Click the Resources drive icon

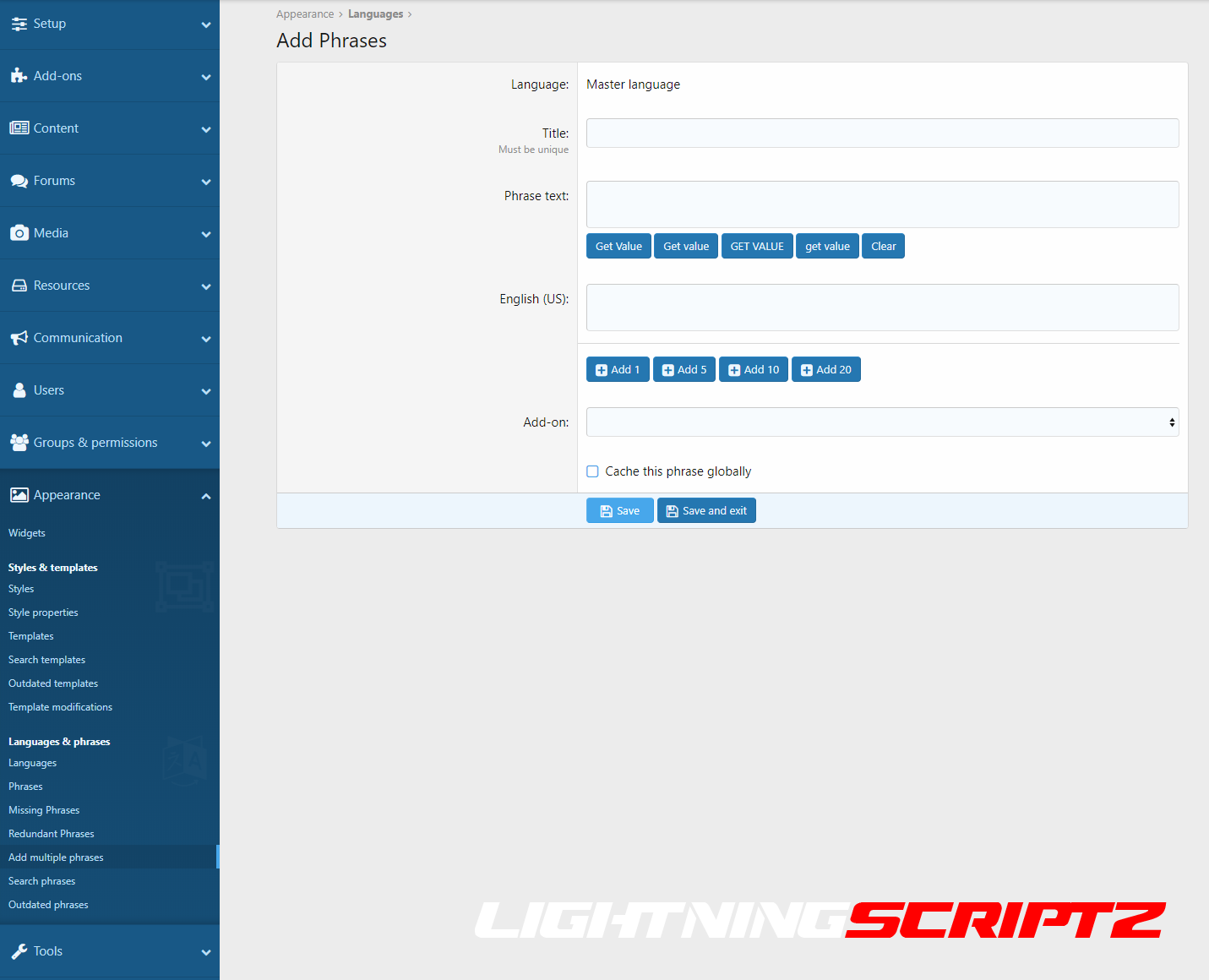(19, 286)
